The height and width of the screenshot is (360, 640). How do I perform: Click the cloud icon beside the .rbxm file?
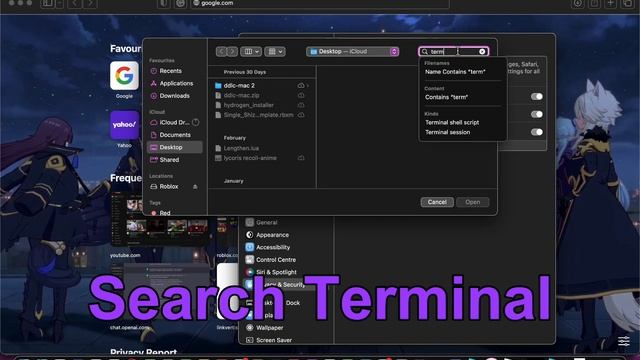tap(301, 115)
